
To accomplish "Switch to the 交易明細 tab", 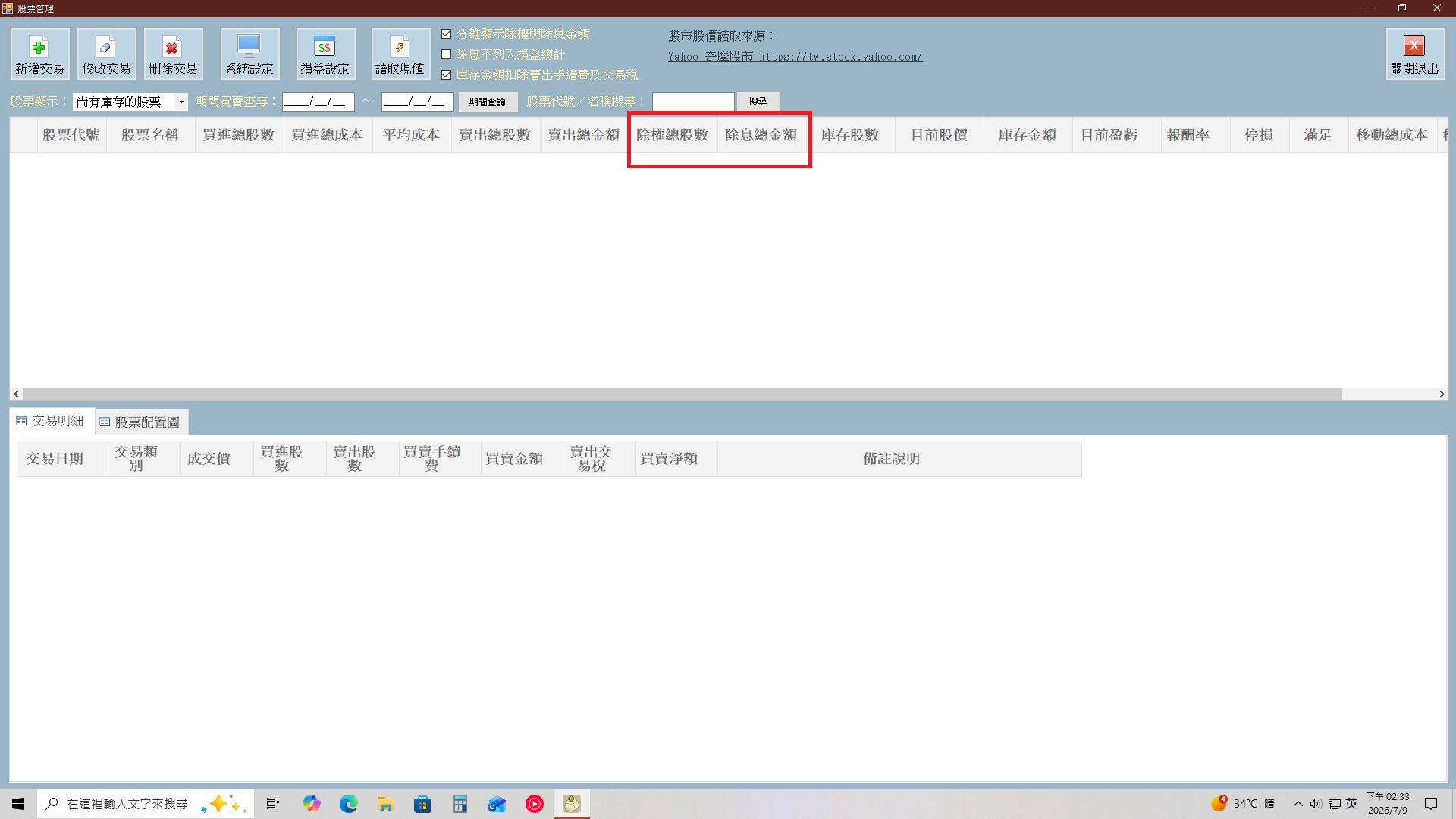I will tap(52, 422).
